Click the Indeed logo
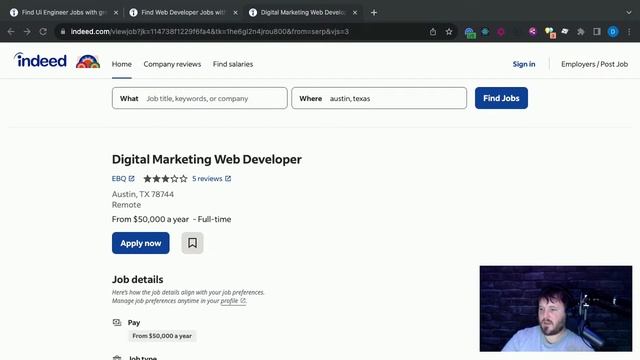Image resolution: width=640 pixels, height=360 pixels. click(x=40, y=60)
